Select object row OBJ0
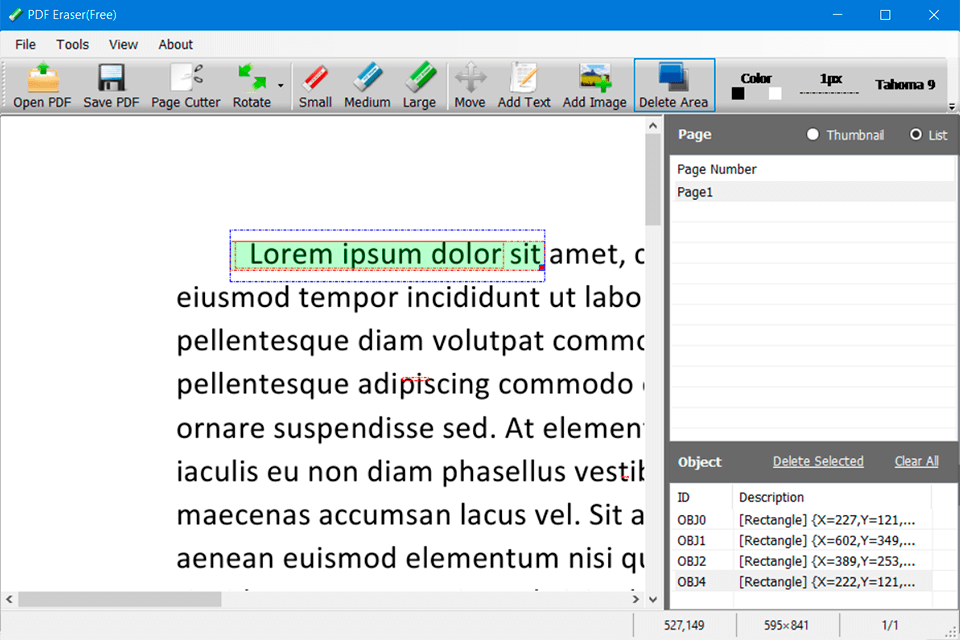 pyautogui.click(x=802, y=520)
